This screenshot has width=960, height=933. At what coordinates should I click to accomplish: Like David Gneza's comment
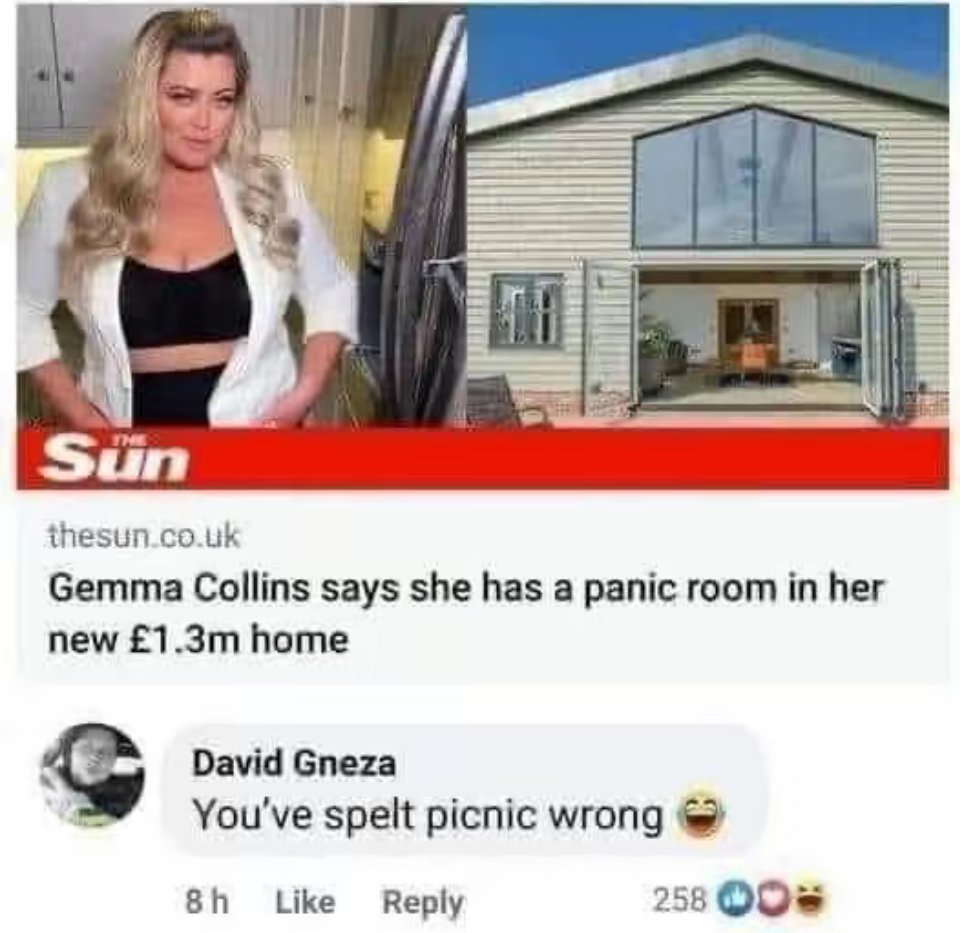pos(306,902)
